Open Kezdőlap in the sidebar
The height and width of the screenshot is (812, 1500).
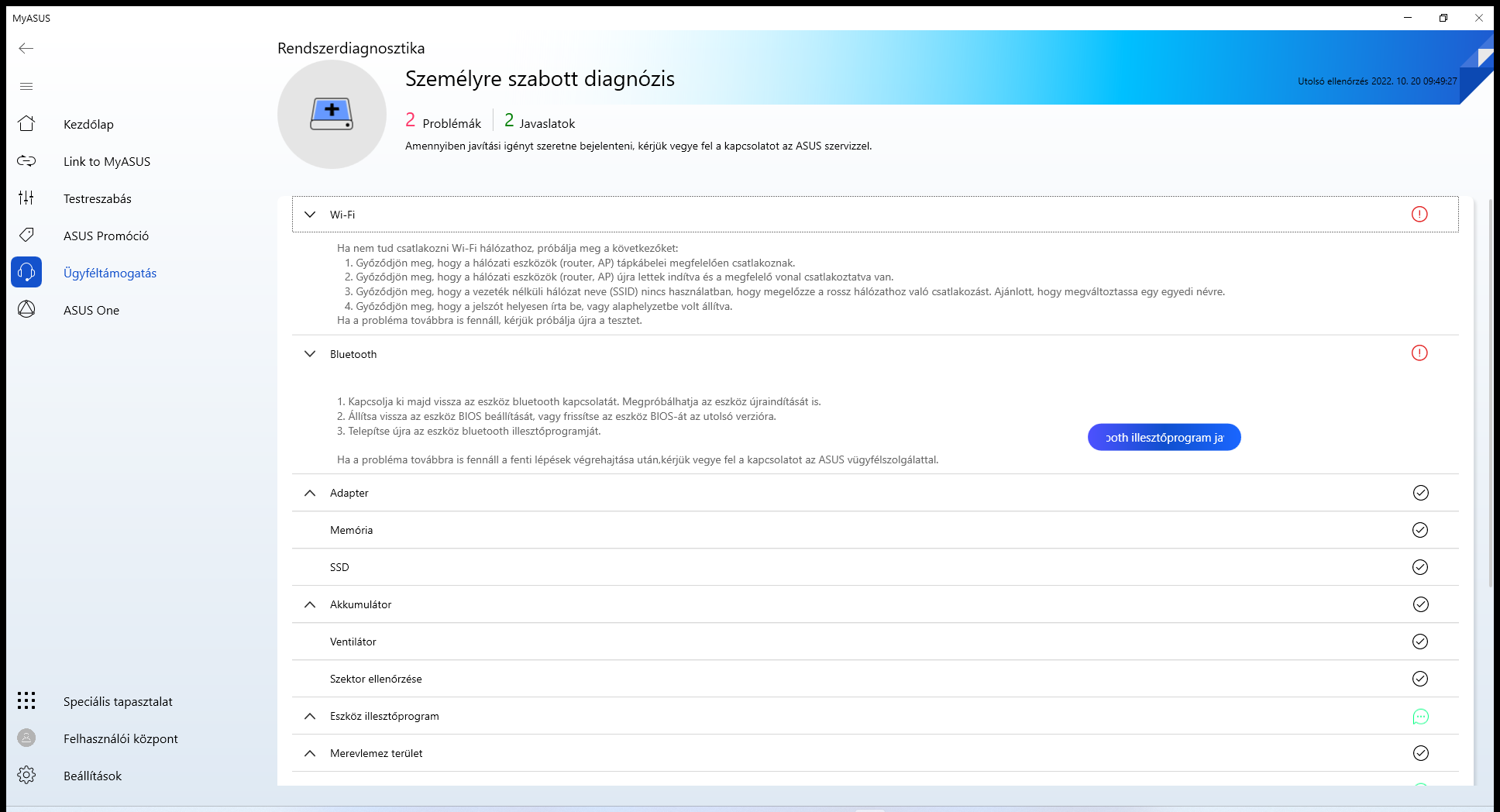click(88, 124)
